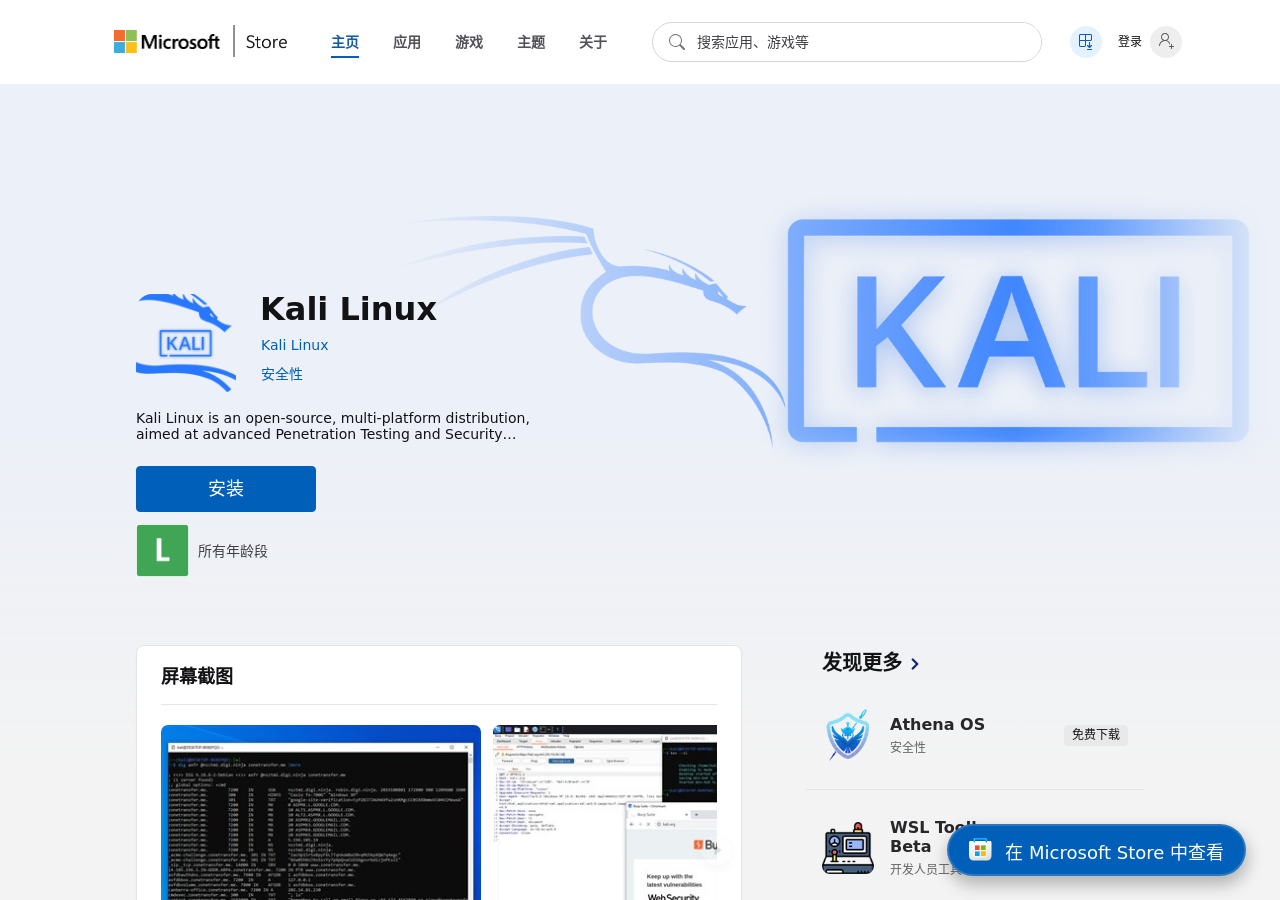The height and width of the screenshot is (900, 1280).
Task: Open the Store home link
Action: (x=266, y=42)
